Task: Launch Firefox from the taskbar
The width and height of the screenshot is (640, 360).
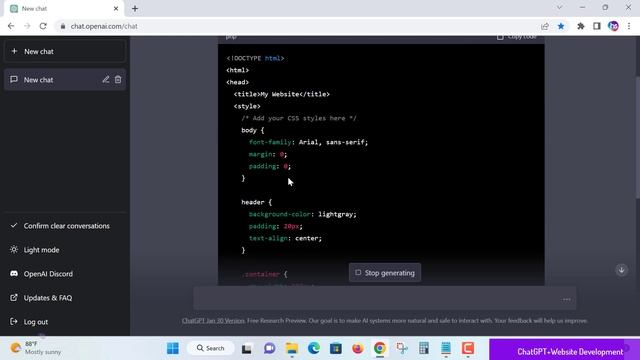Action: pyautogui.click(x=358, y=348)
